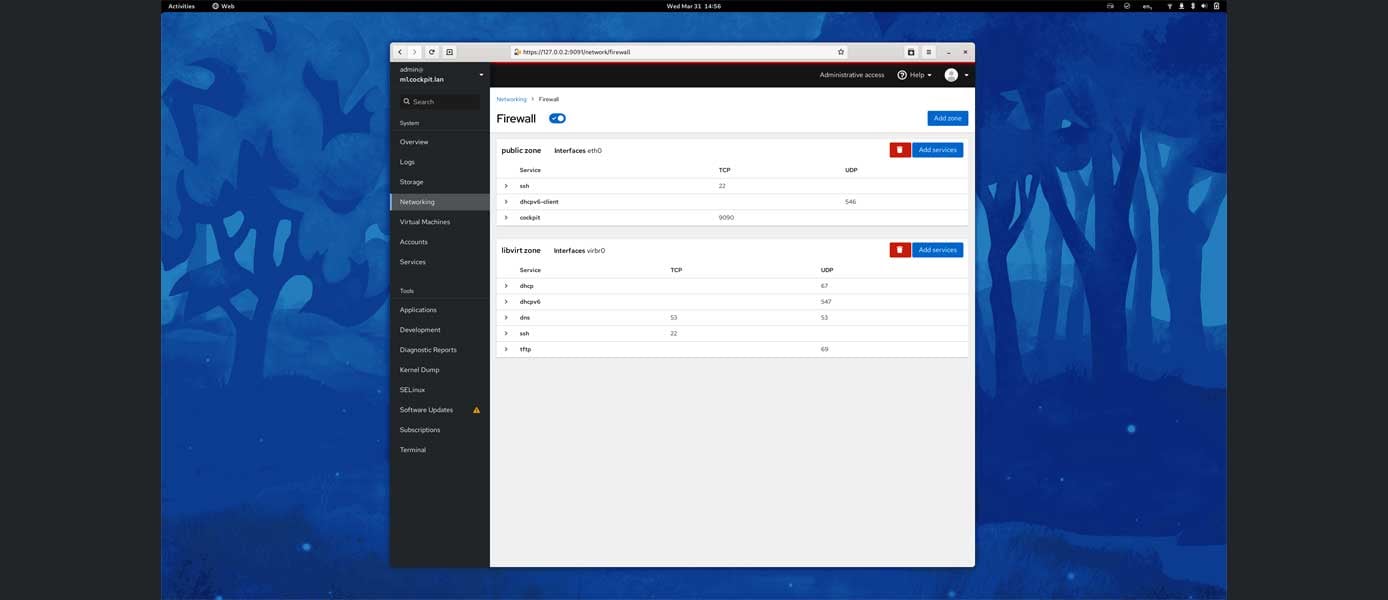The image size is (1388, 600).
Task: Expand the tftp service in libvirt zone
Action: click(x=507, y=349)
